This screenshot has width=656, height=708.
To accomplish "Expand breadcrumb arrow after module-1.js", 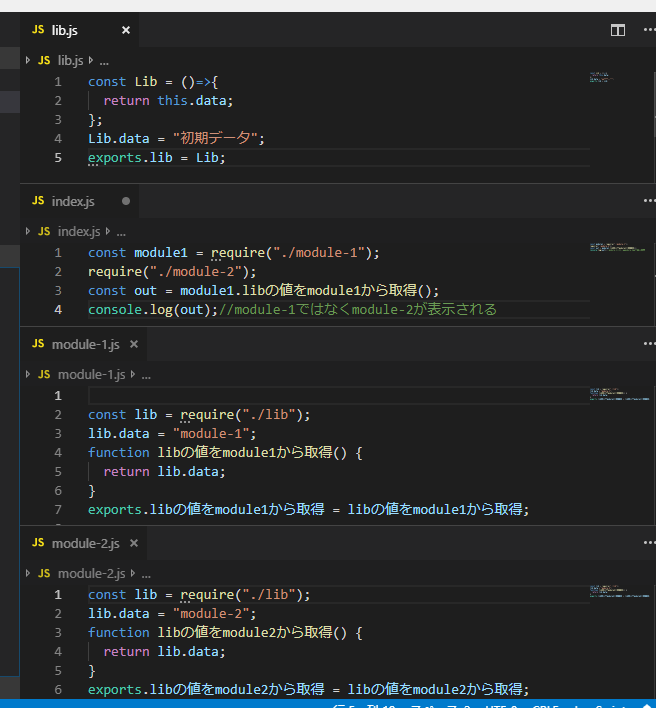I will pyautogui.click(x=133, y=374).
